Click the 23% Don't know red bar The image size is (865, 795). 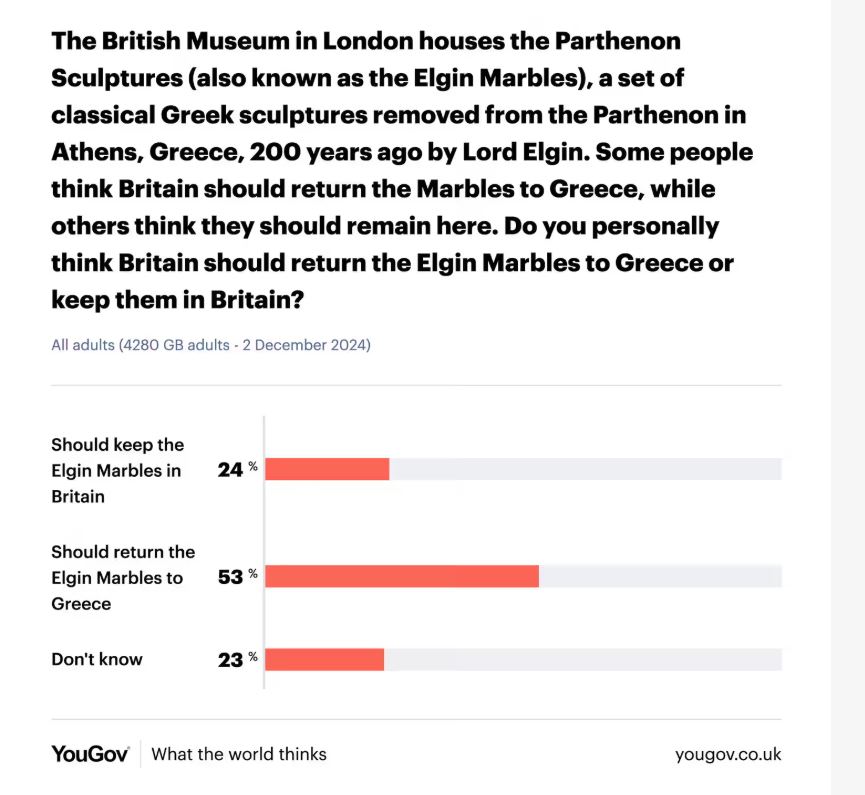click(324, 659)
